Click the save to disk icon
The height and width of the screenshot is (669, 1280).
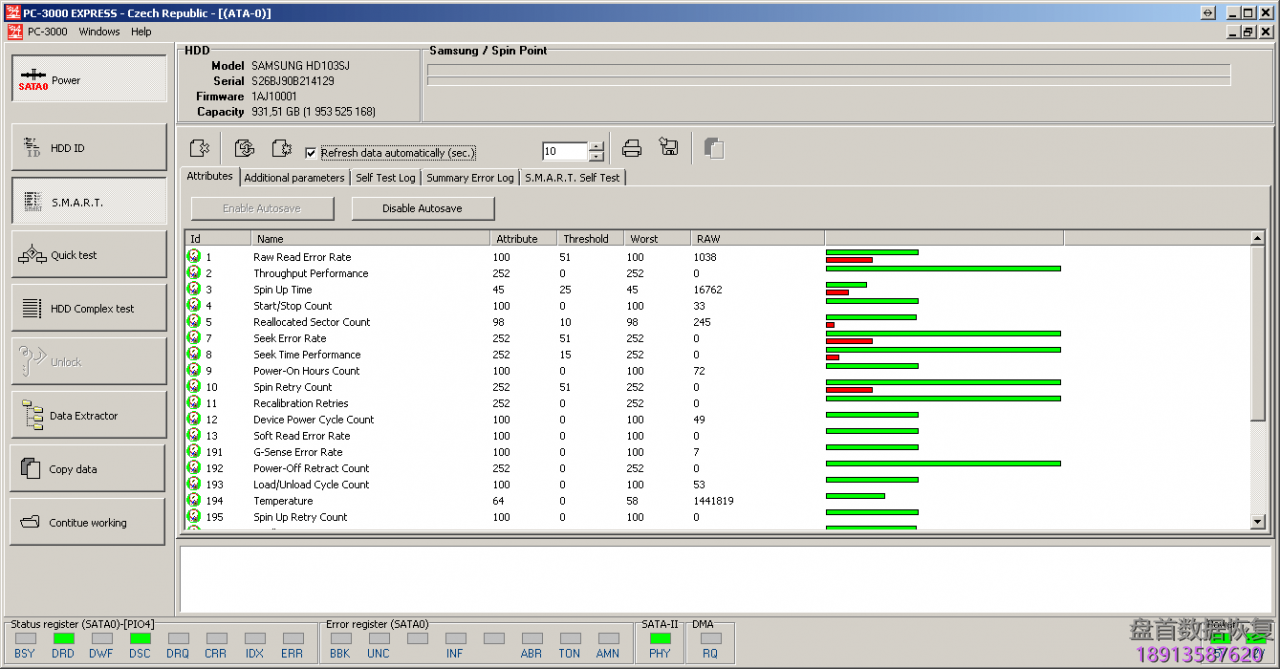coord(669,148)
